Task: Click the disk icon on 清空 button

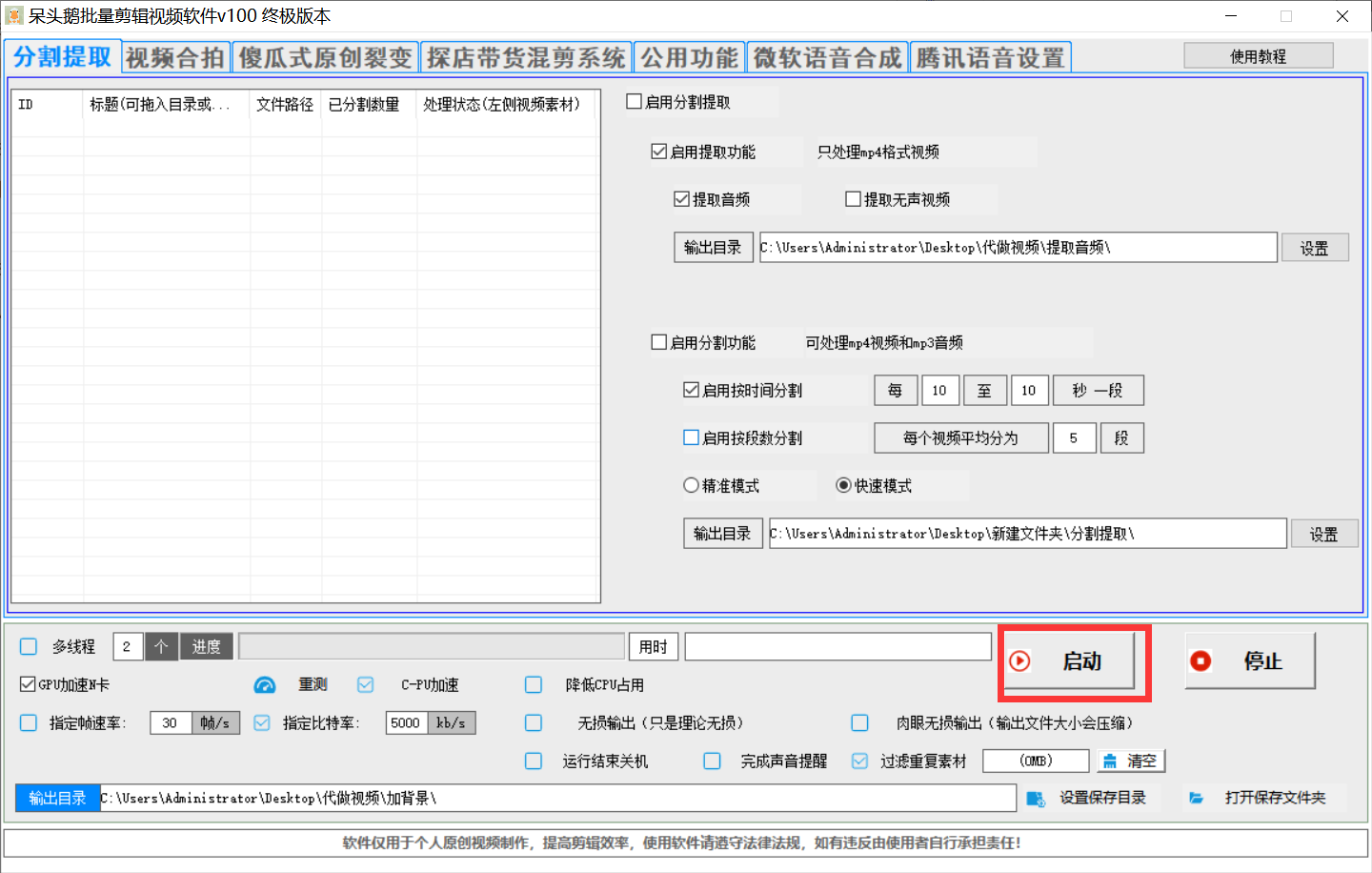Action: (x=1110, y=761)
